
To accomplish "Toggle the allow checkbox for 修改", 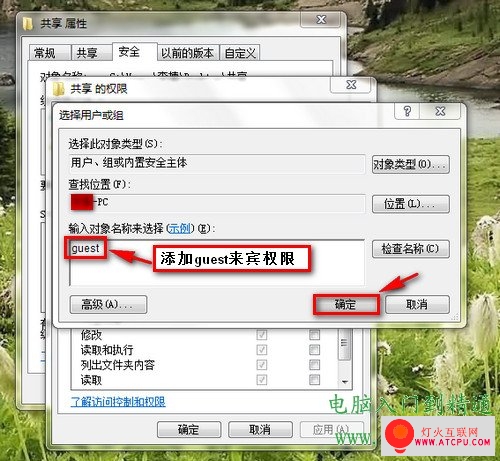I will click(x=262, y=335).
